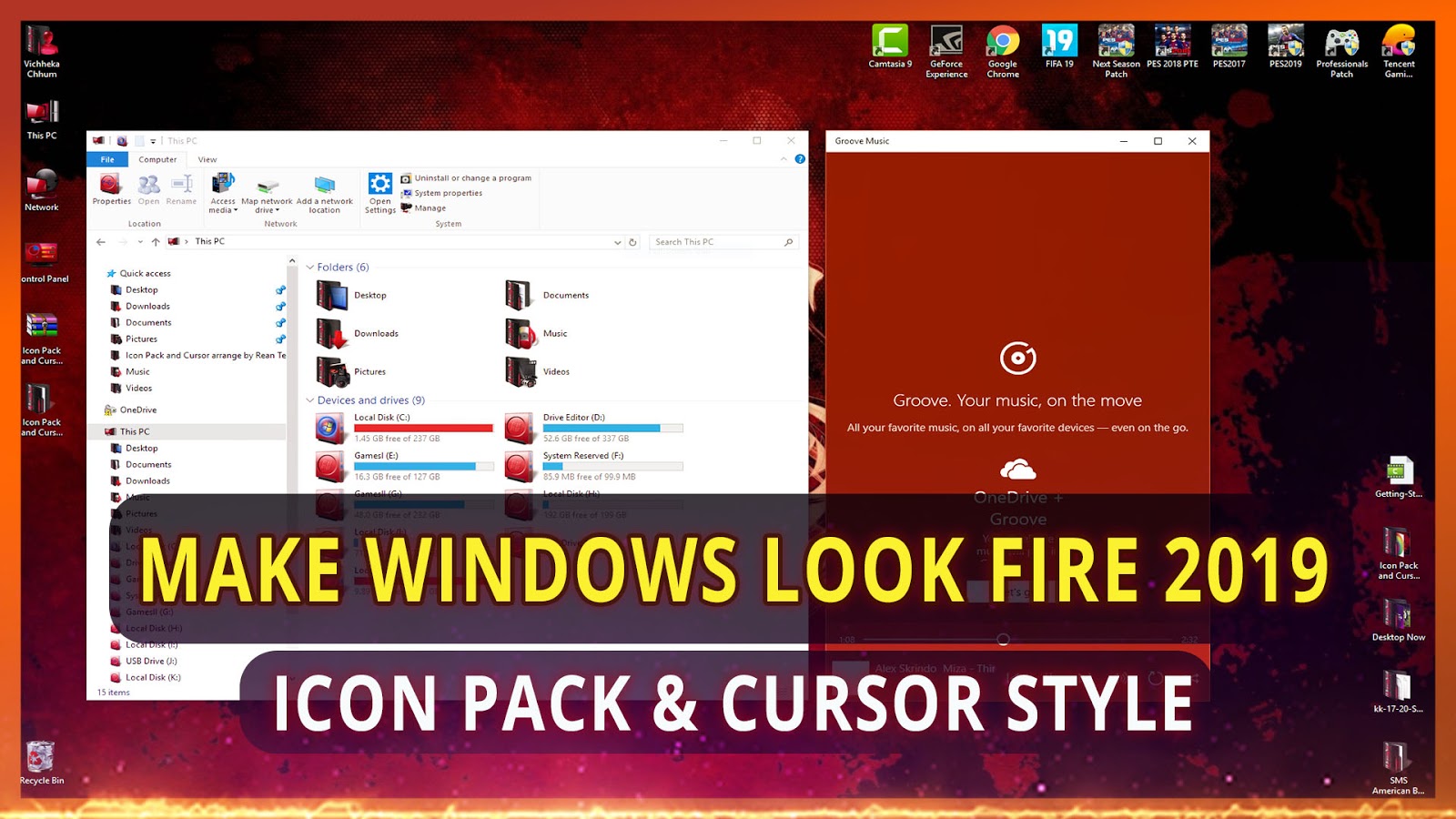This screenshot has width=1456, height=819.
Task: Open the File menu in Explorer
Action: tap(106, 158)
